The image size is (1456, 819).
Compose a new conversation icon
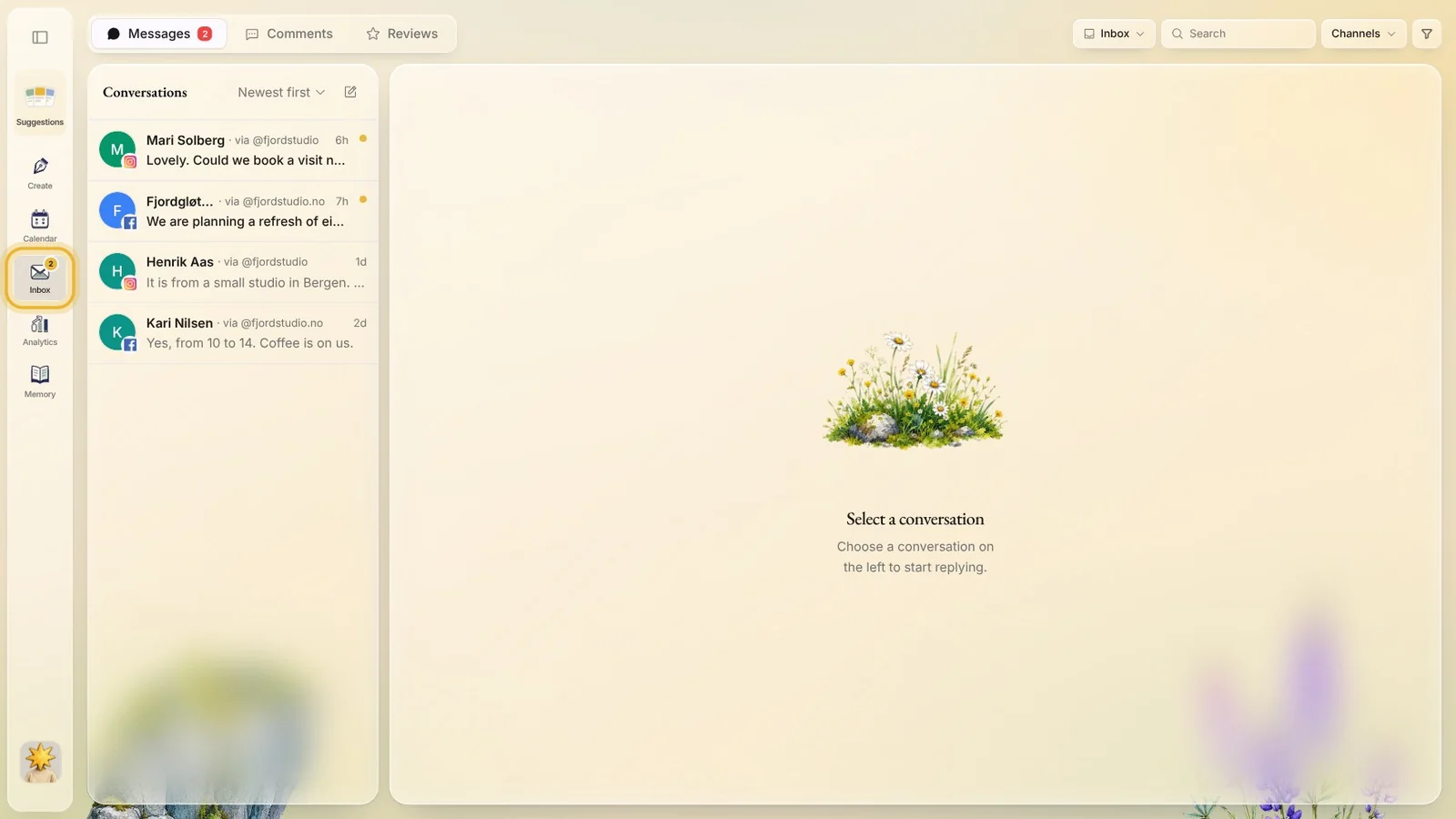click(x=350, y=92)
